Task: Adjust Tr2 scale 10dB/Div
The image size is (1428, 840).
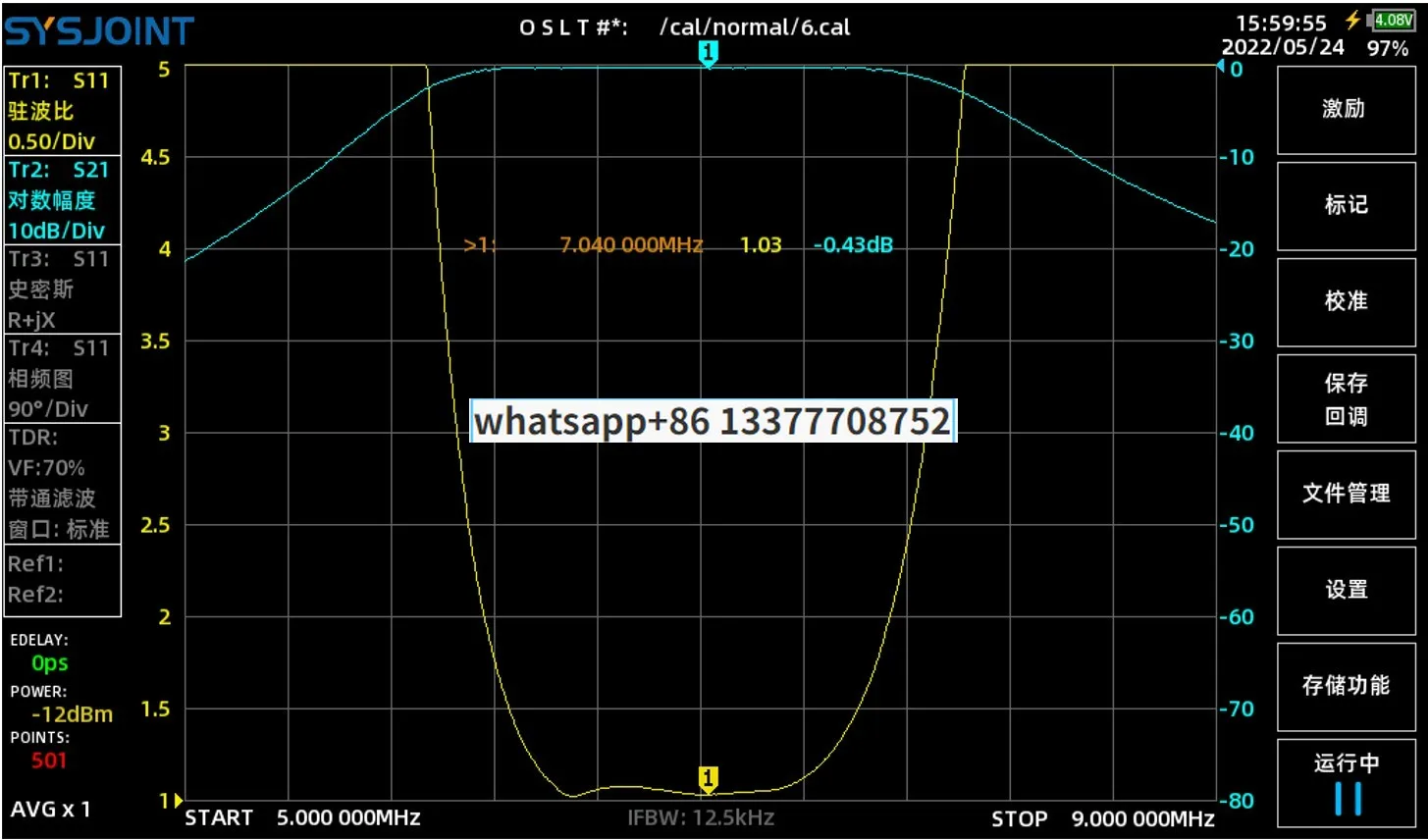Action: pyautogui.click(x=56, y=231)
